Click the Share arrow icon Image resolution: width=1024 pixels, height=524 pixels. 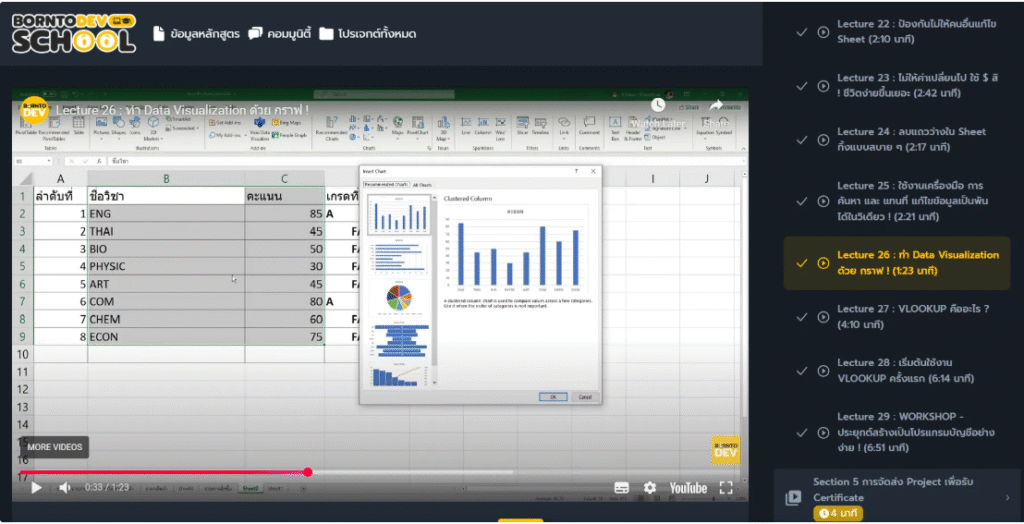pos(717,105)
